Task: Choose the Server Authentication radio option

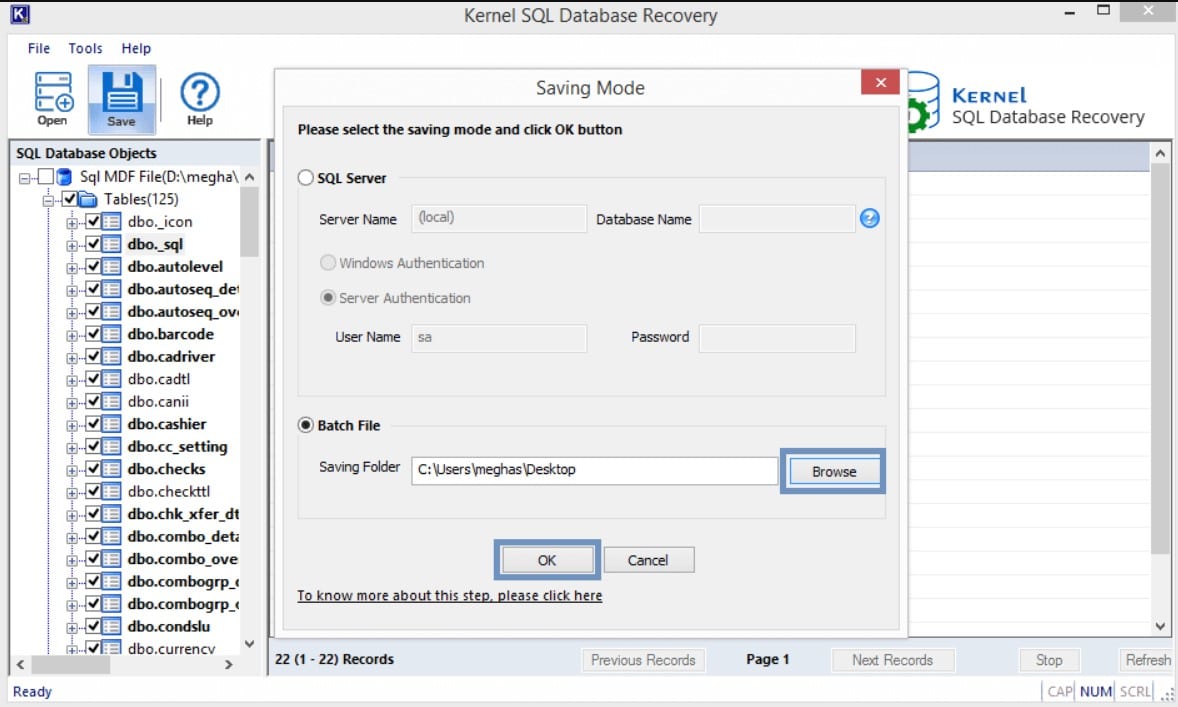Action: tap(328, 298)
